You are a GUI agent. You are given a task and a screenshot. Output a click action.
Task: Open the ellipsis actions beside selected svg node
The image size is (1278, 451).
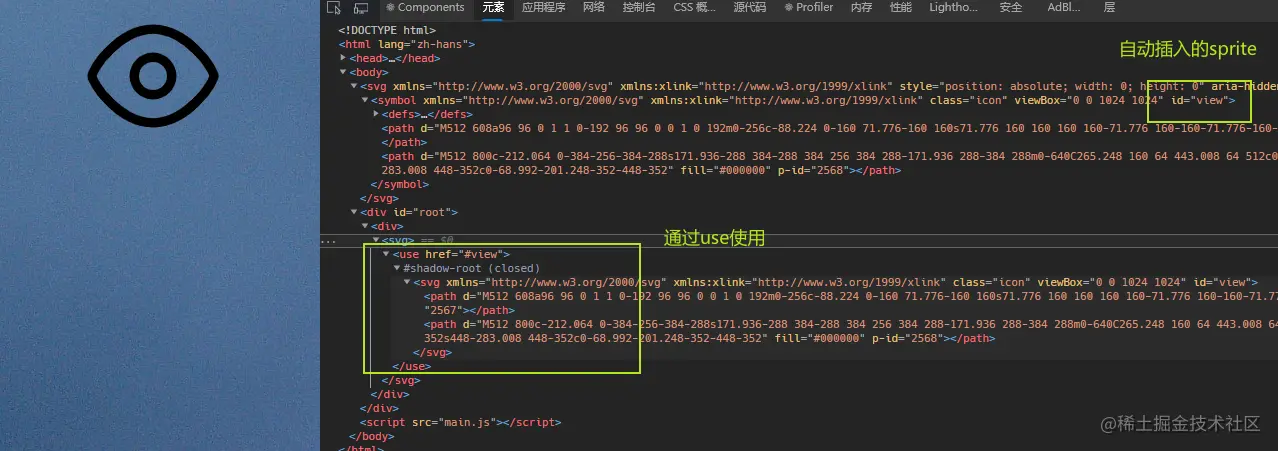[x=328, y=241]
